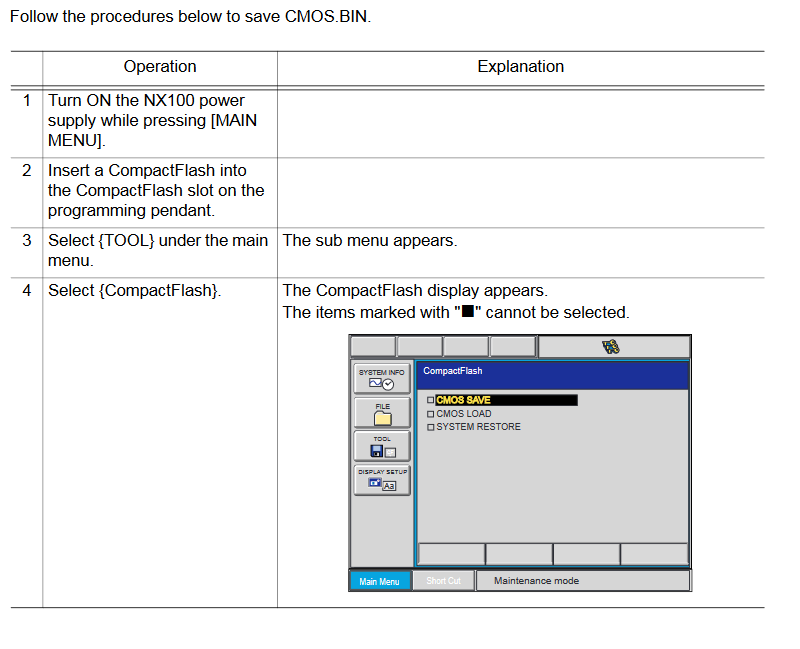Click the CompactFlash title bar
The image size is (800, 649).
tap(553, 375)
